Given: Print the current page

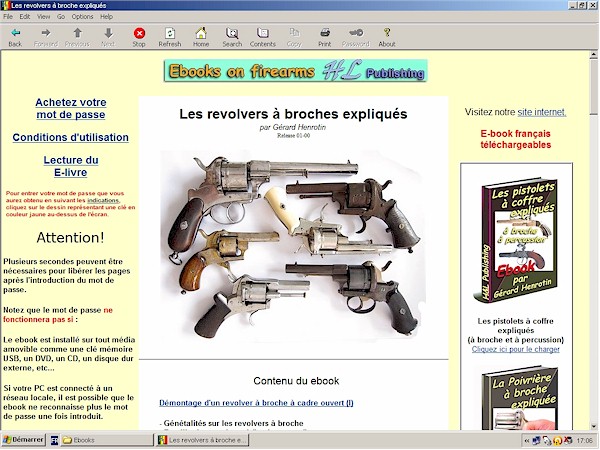Looking at the screenshot, I should click(325, 37).
